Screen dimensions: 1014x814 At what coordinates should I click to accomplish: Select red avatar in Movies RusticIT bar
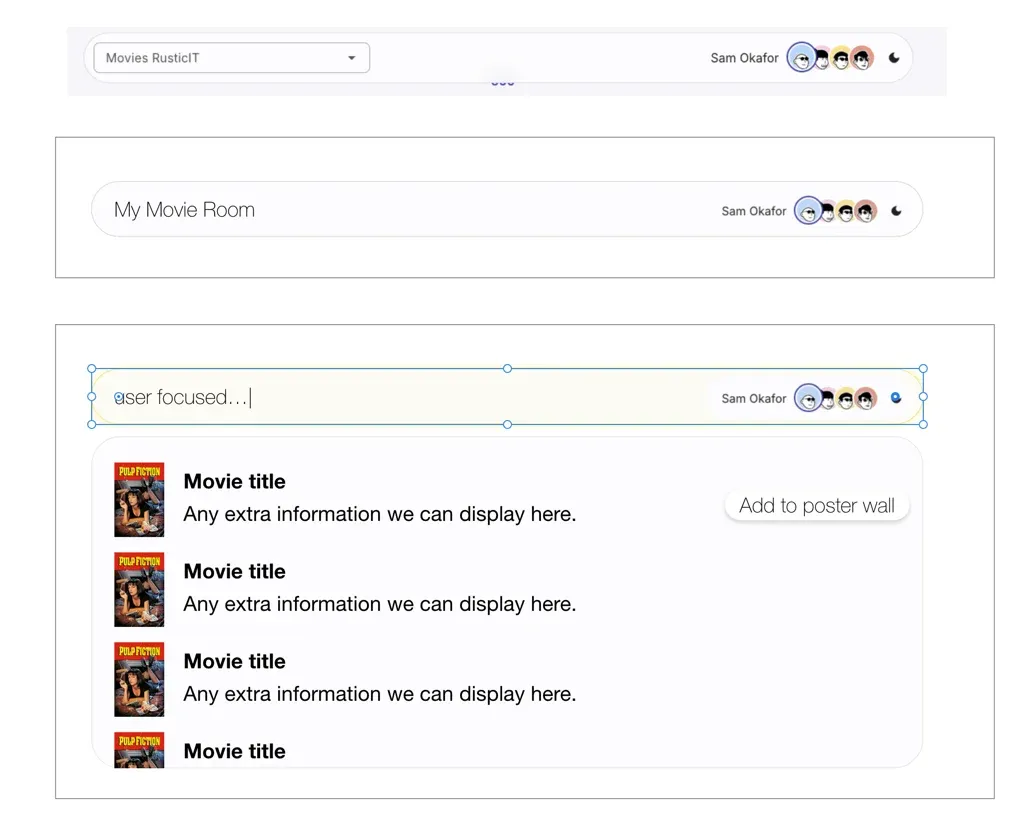(x=862, y=58)
